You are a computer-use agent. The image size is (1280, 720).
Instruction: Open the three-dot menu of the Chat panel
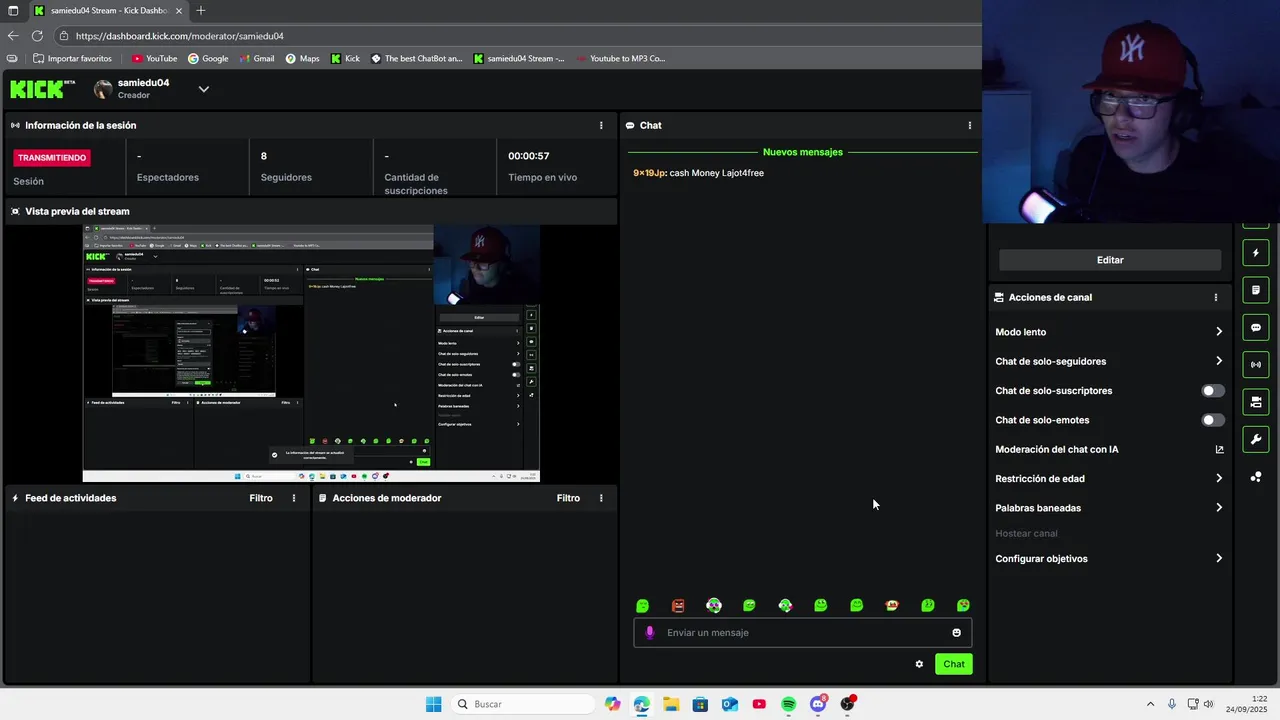click(x=969, y=125)
